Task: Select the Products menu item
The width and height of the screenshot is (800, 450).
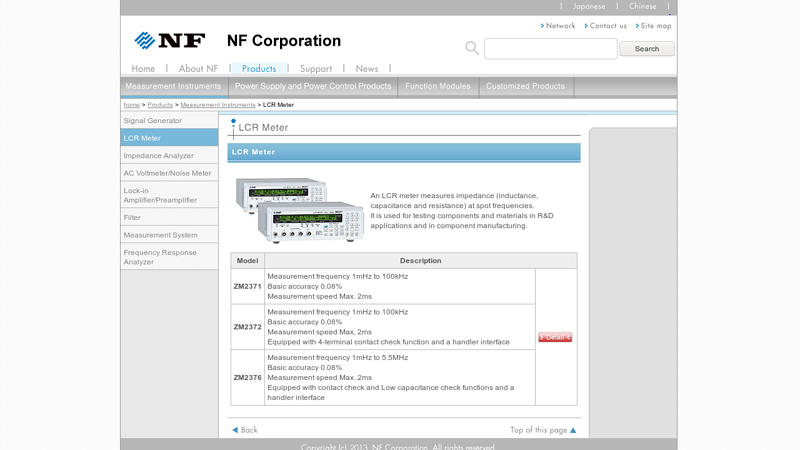Action: 259,68
